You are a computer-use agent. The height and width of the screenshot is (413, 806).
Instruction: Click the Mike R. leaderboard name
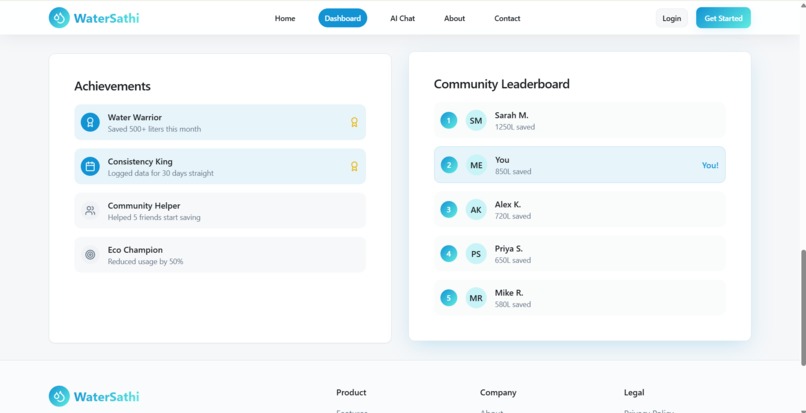tap(509, 293)
